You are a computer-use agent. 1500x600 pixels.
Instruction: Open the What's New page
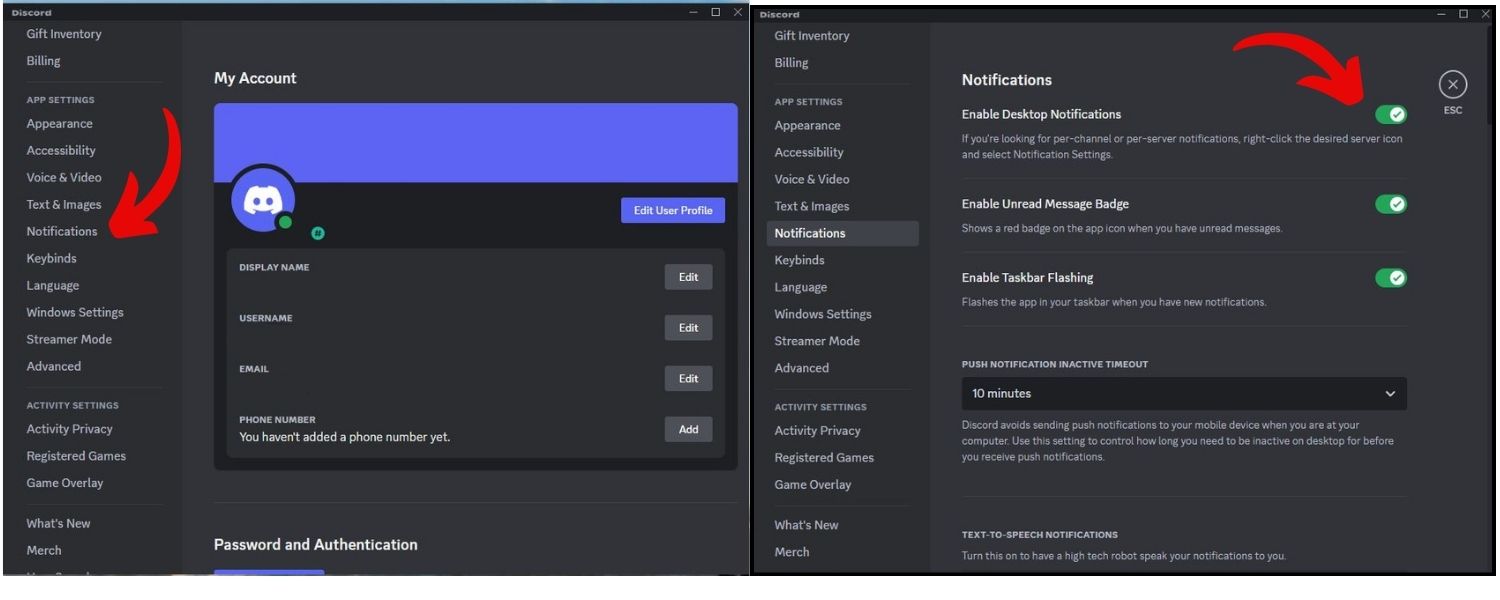point(58,522)
